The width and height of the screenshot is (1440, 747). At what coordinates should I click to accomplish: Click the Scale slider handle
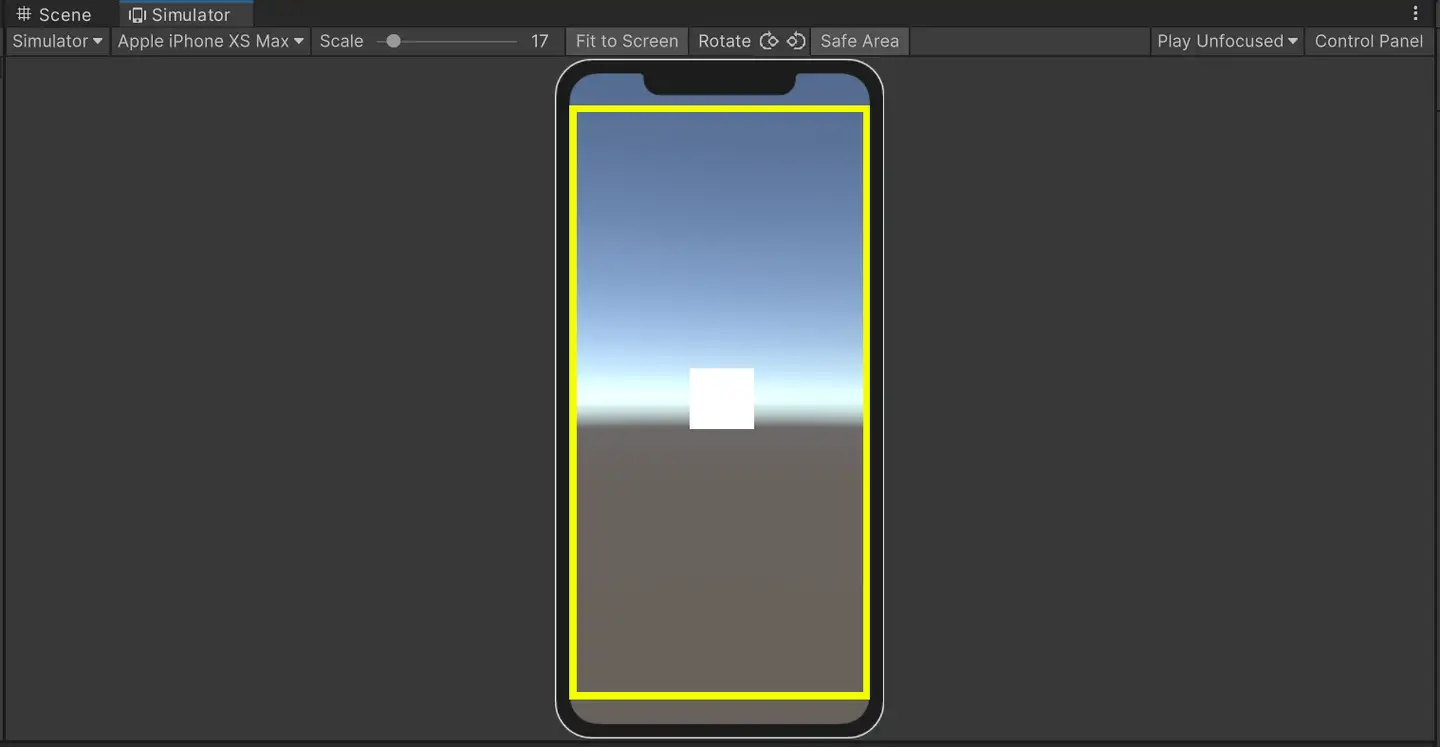[x=394, y=41]
